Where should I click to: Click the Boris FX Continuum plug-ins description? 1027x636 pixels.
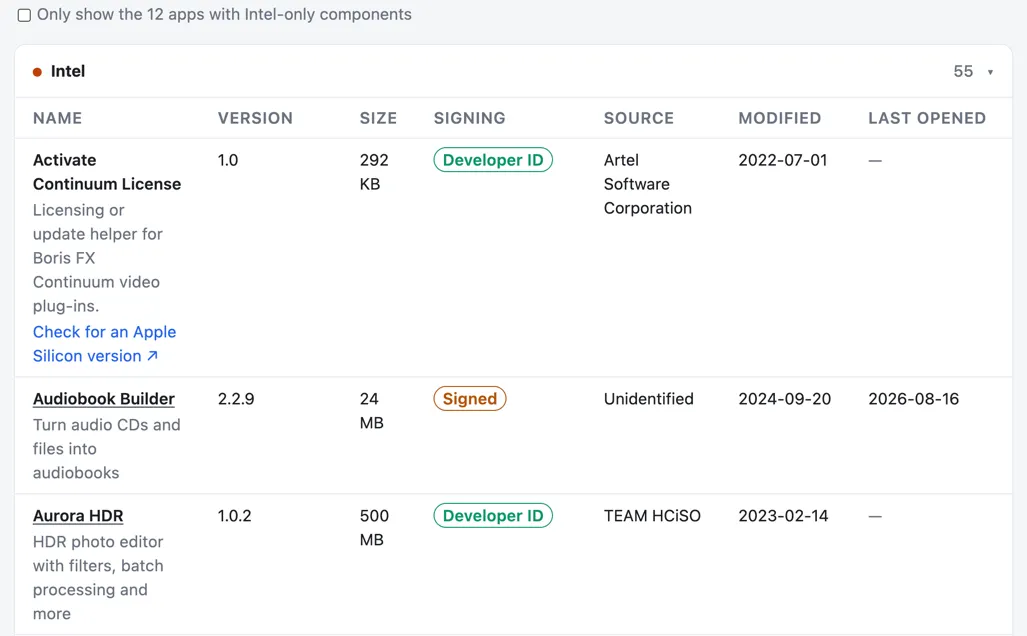[98, 258]
